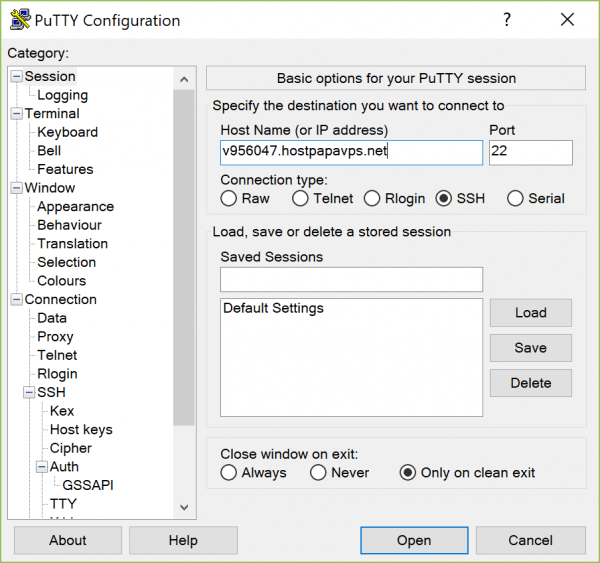The height and width of the screenshot is (563, 600).
Task: Open the GSSAPI category
Action: 88,485
